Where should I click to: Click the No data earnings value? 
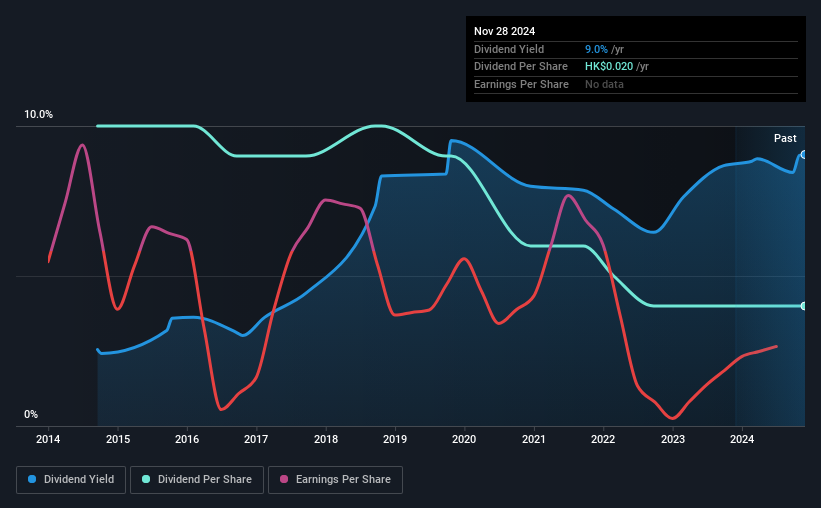click(604, 84)
